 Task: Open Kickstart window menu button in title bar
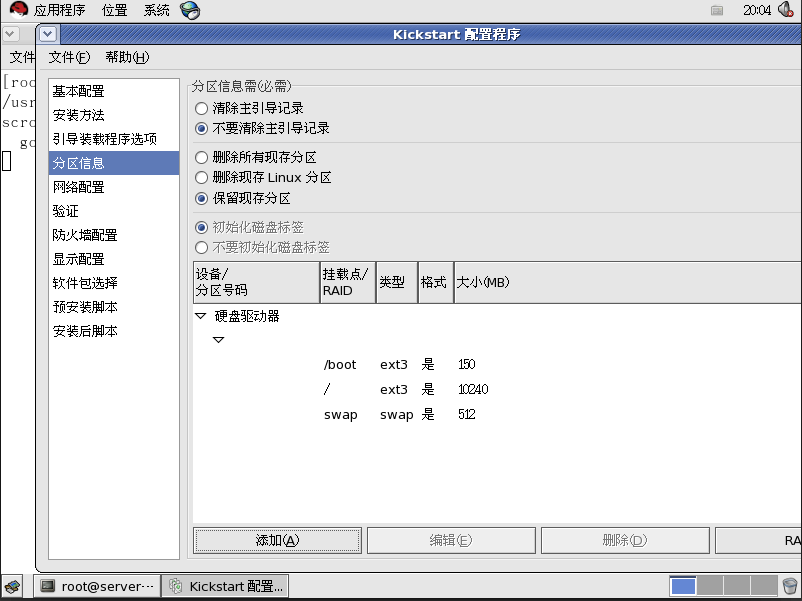tap(48, 34)
